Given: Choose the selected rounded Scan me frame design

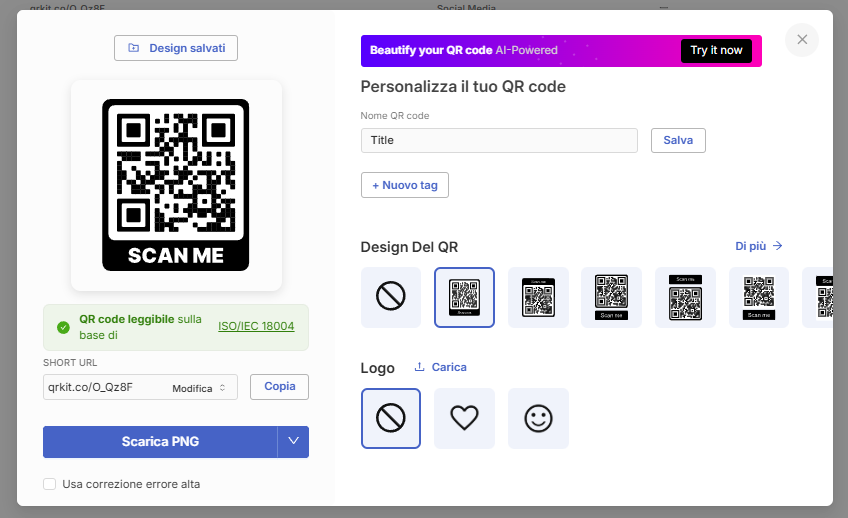Looking at the screenshot, I should pos(464,297).
